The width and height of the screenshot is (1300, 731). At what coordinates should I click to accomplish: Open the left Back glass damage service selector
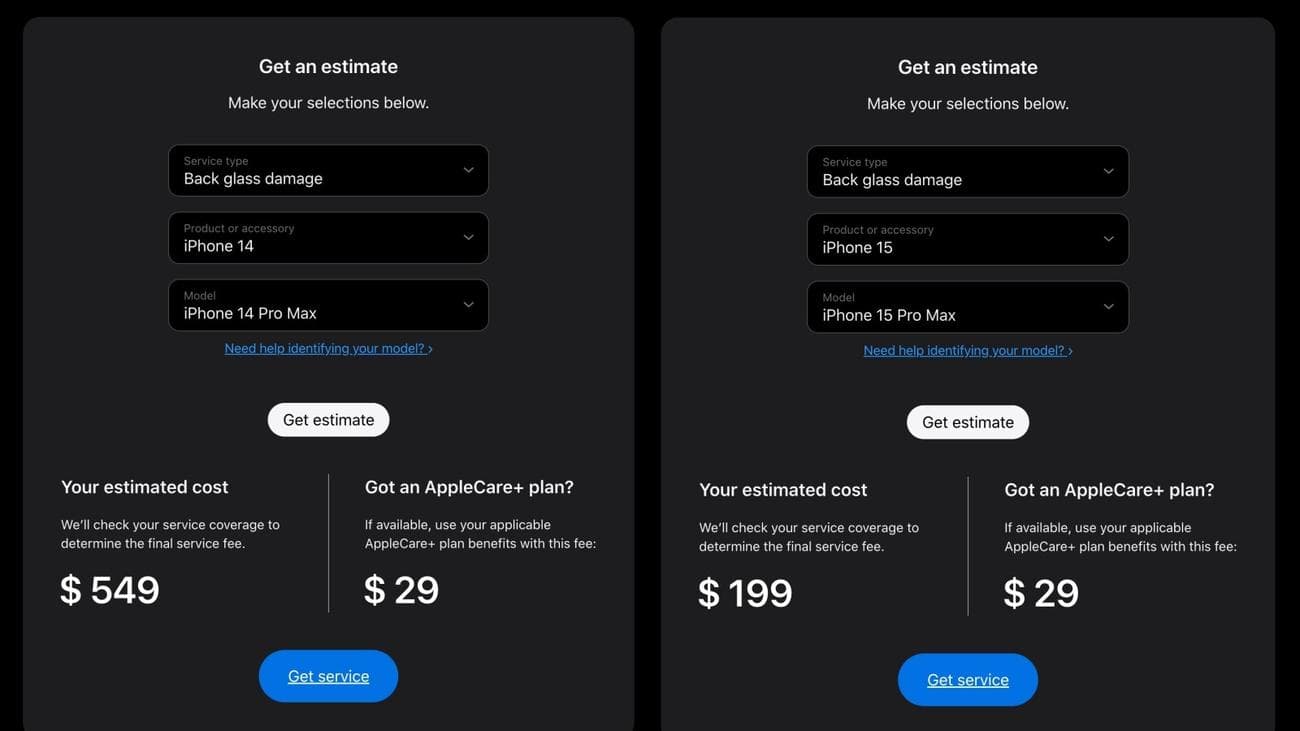[328, 170]
